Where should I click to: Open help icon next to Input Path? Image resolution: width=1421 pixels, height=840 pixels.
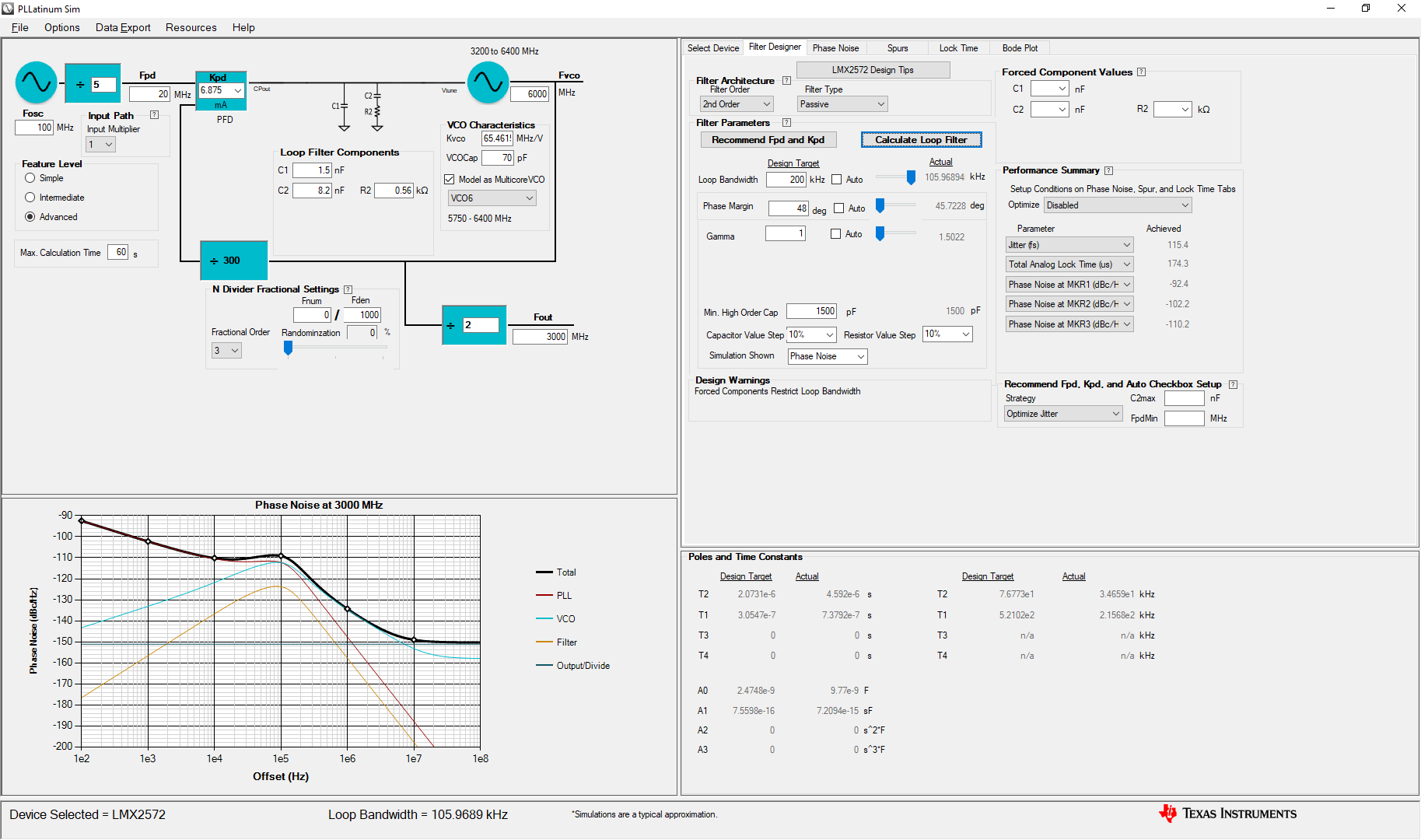click(x=154, y=115)
